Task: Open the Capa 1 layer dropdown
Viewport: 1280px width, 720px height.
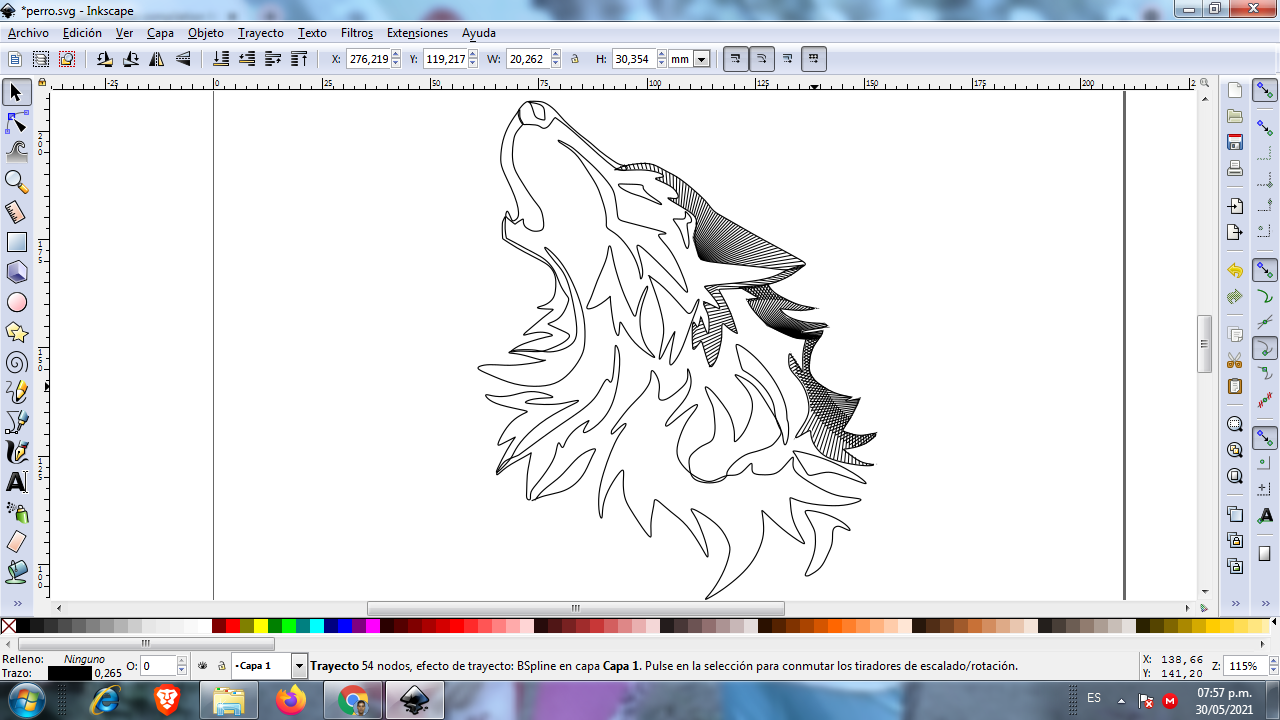Action: click(x=299, y=665)
